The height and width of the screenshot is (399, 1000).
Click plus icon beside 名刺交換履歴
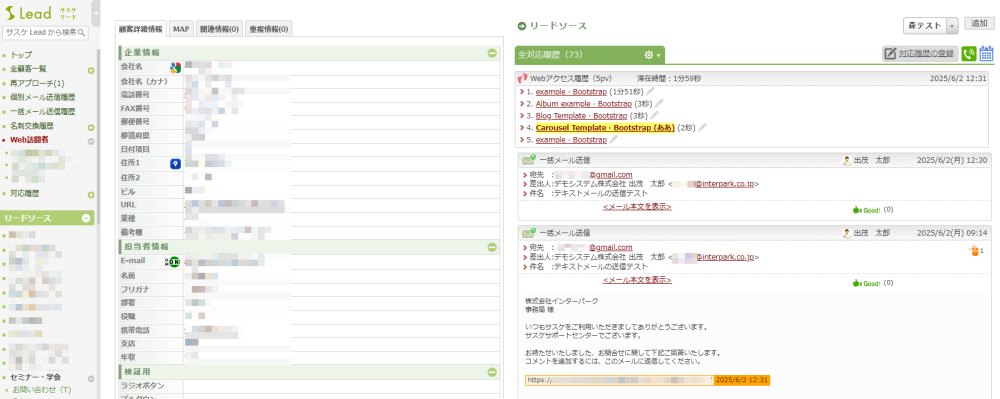point(91,127)
